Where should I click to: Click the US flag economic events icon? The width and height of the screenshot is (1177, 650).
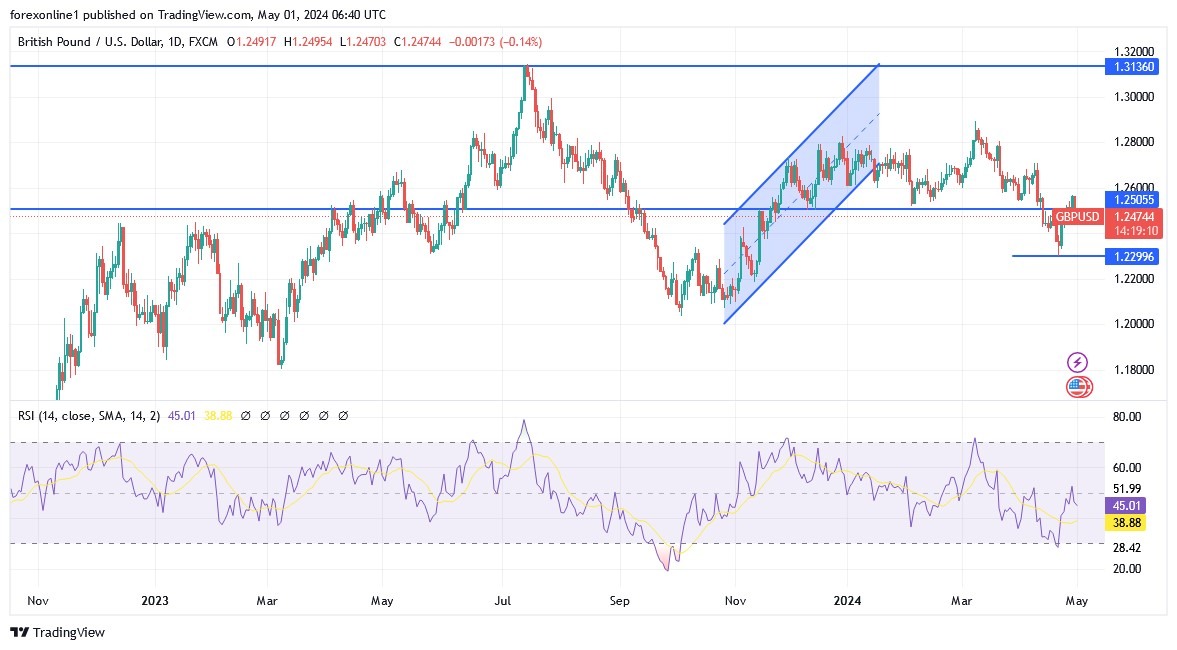(1080, 385)
